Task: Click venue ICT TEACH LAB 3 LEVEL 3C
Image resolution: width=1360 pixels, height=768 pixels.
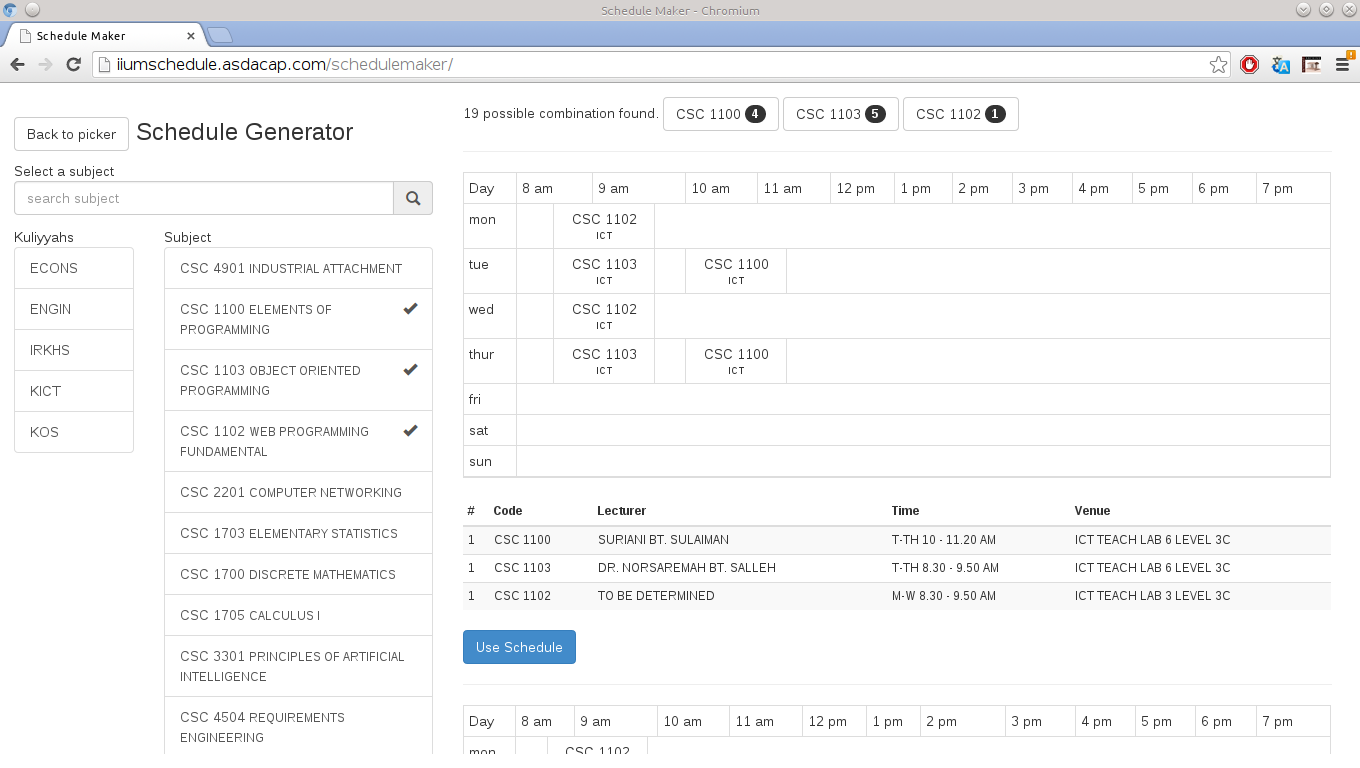Action: point(1152,596)
